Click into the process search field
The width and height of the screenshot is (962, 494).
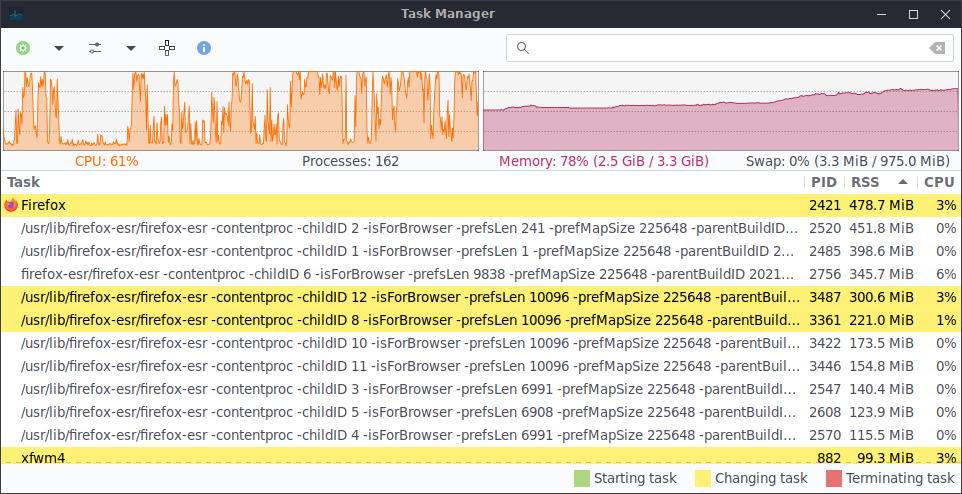pyautogui.click(x=729, y=48)
